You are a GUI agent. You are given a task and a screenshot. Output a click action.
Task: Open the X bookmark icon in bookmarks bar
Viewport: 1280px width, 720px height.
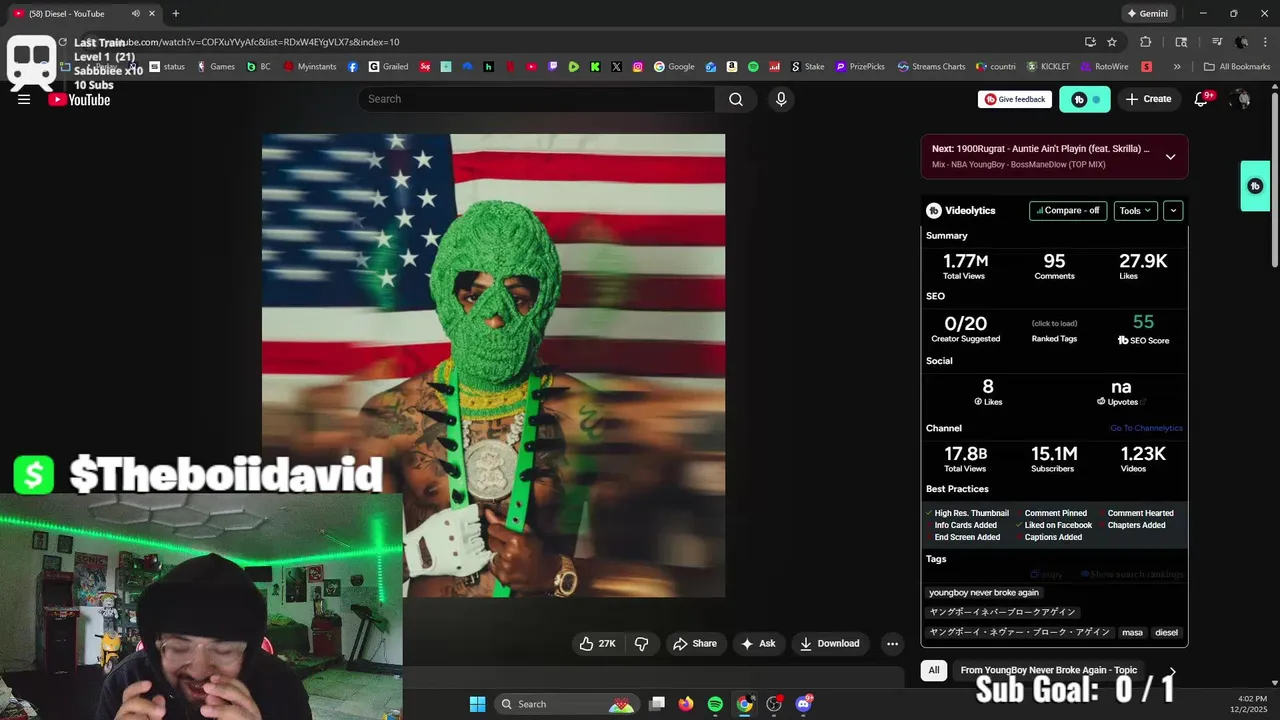[616, 67]
